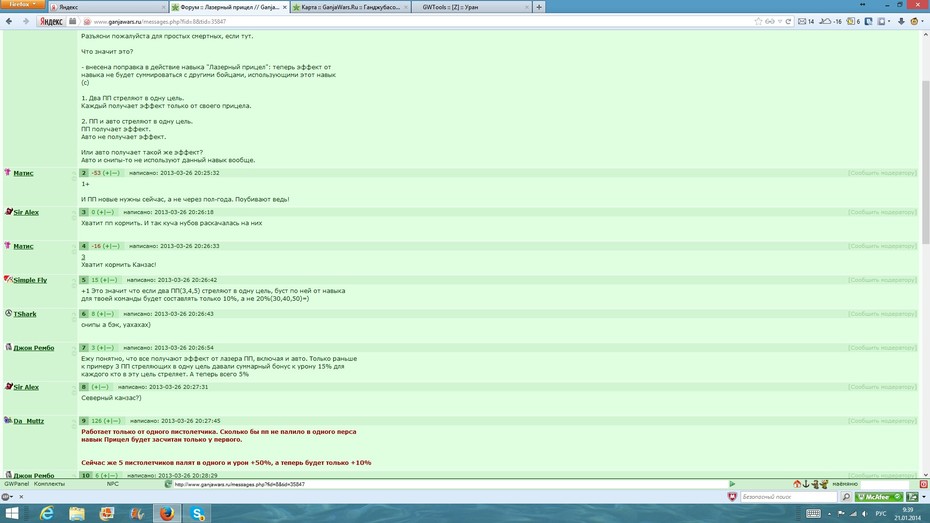Screen dimensions: 930x523
Task: Click the Firefox taskbar icon
Action: [x=167, y=514]
